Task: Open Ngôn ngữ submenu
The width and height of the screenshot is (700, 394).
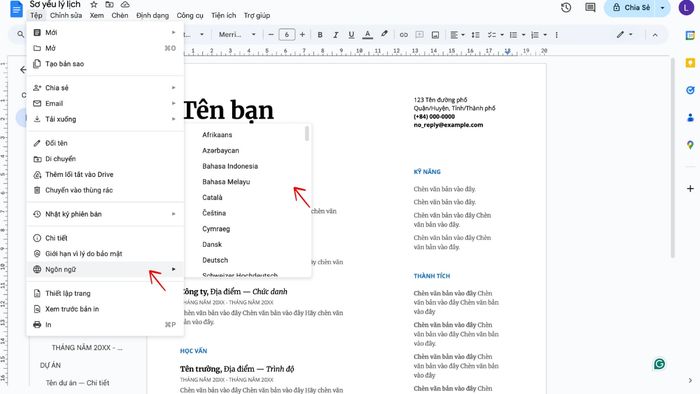Action: click(105, 269)
